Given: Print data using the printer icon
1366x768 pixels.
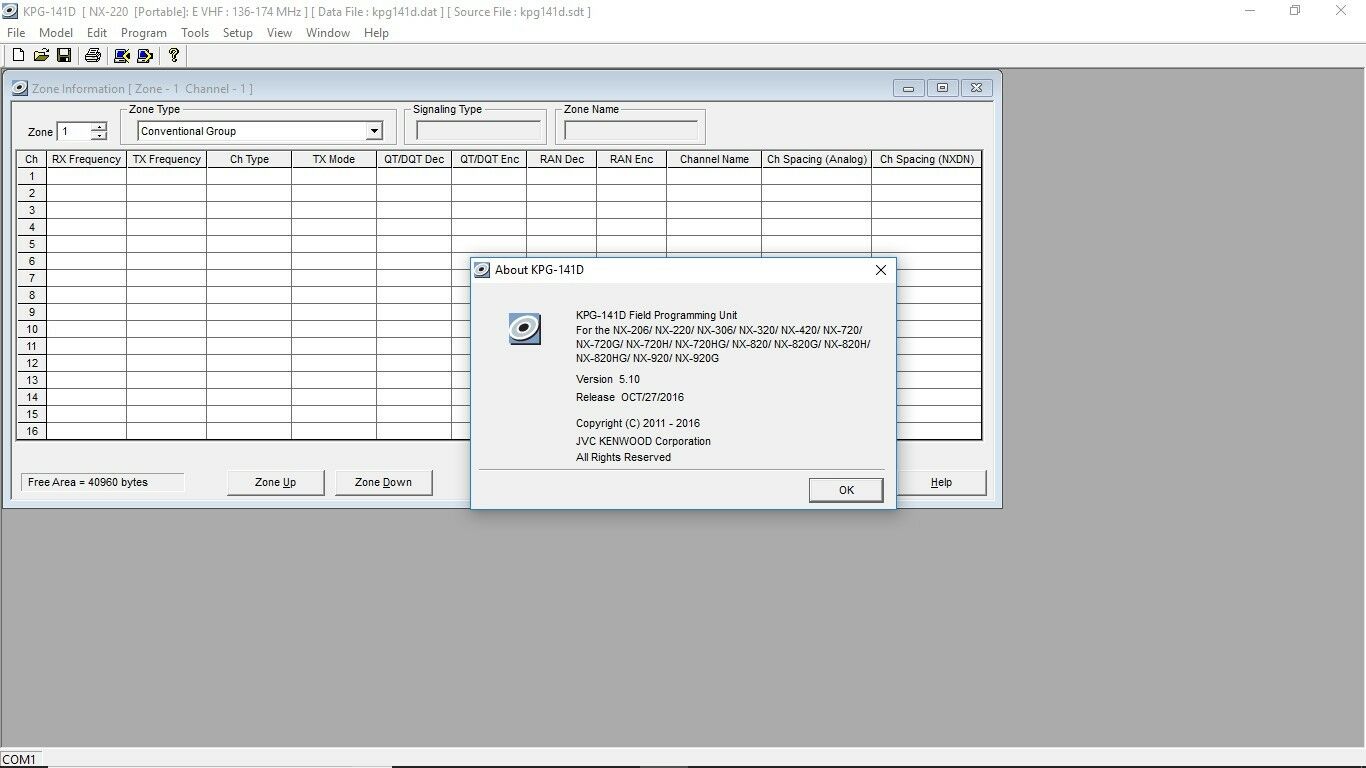Looking at the screenshot, I should coord(93,55).
